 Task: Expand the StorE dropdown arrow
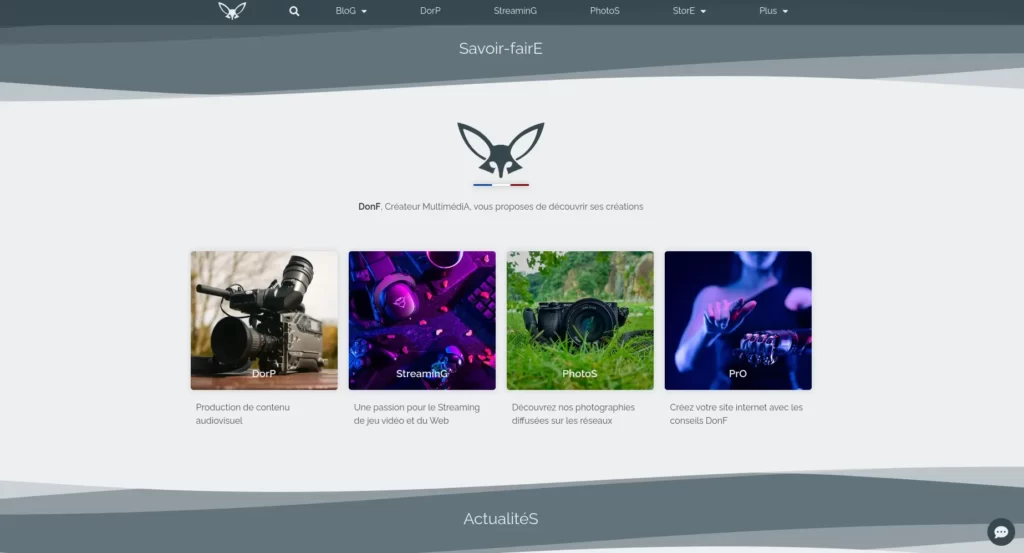point(703,12)
